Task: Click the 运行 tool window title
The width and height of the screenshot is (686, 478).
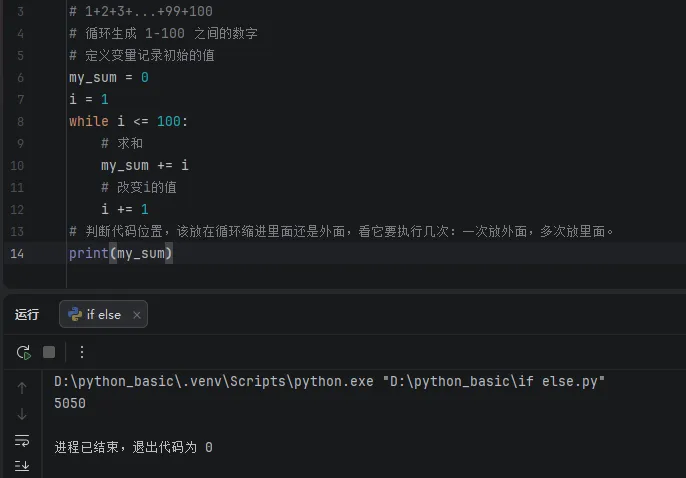Action: 27,314
